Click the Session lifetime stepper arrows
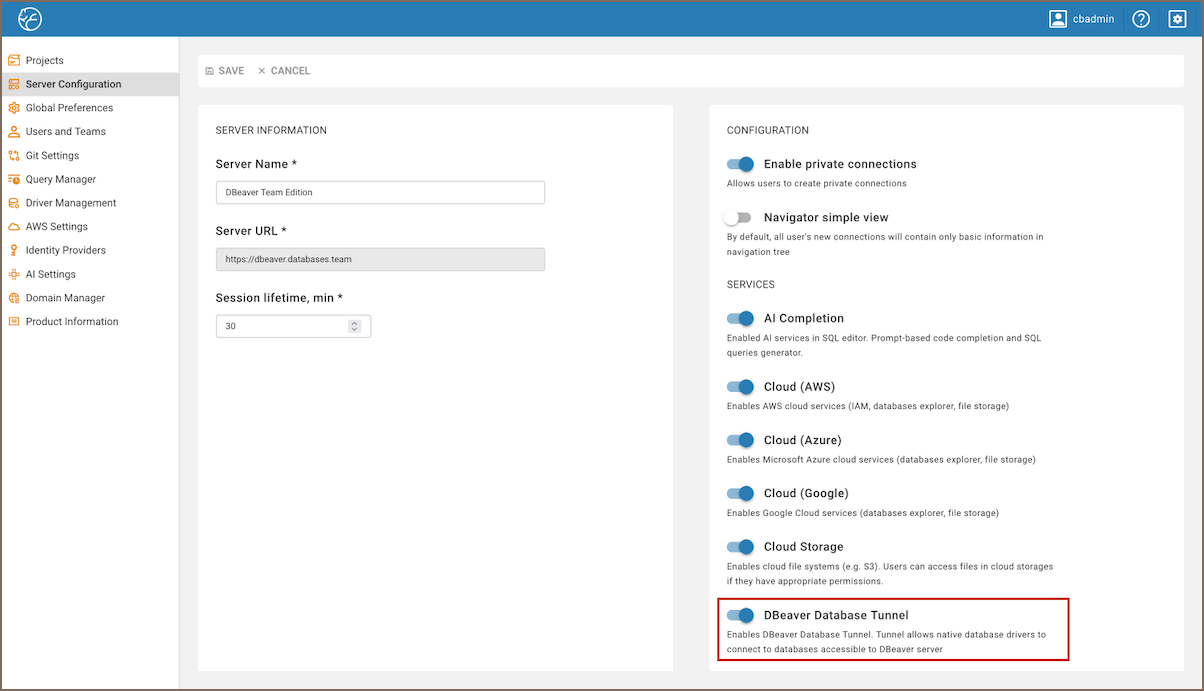1204x691 pixels. (354, 326)
